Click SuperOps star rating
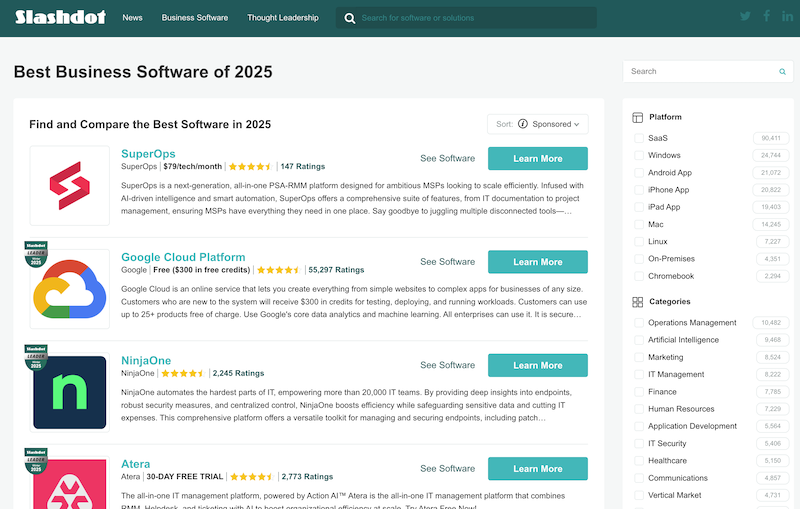 [250, 166]
